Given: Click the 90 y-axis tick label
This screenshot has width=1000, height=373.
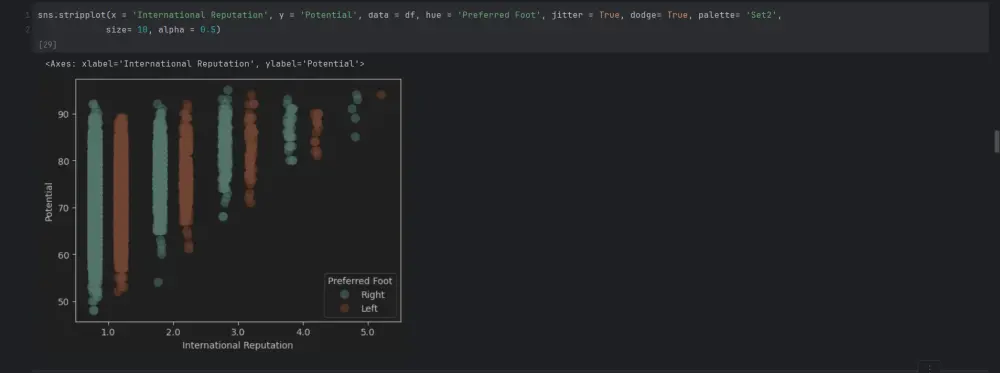Looking at the screenshot, I should coord(63,114).
